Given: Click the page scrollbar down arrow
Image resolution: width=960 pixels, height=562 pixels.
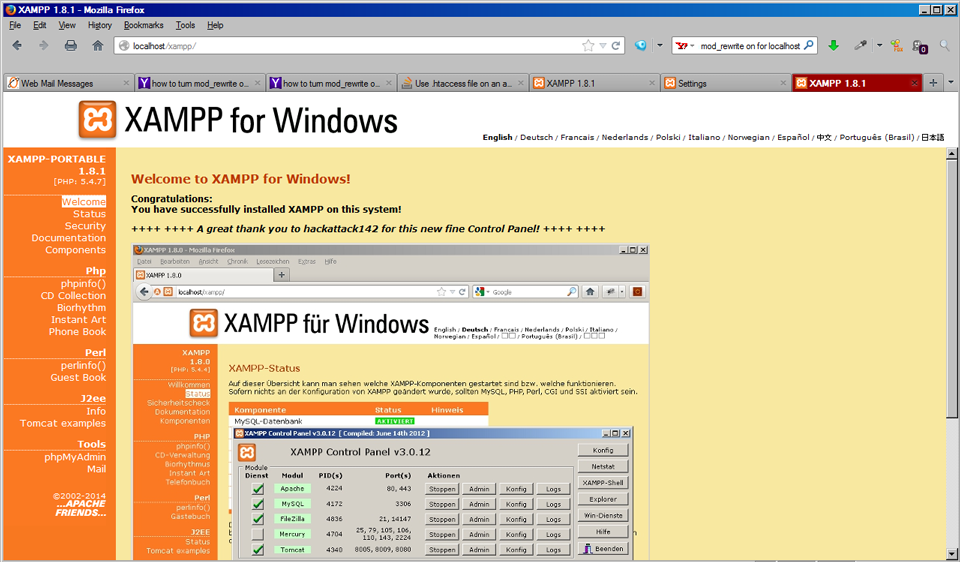Looking at the screenshot, I should pyautogui.click(x=951, y=554).
